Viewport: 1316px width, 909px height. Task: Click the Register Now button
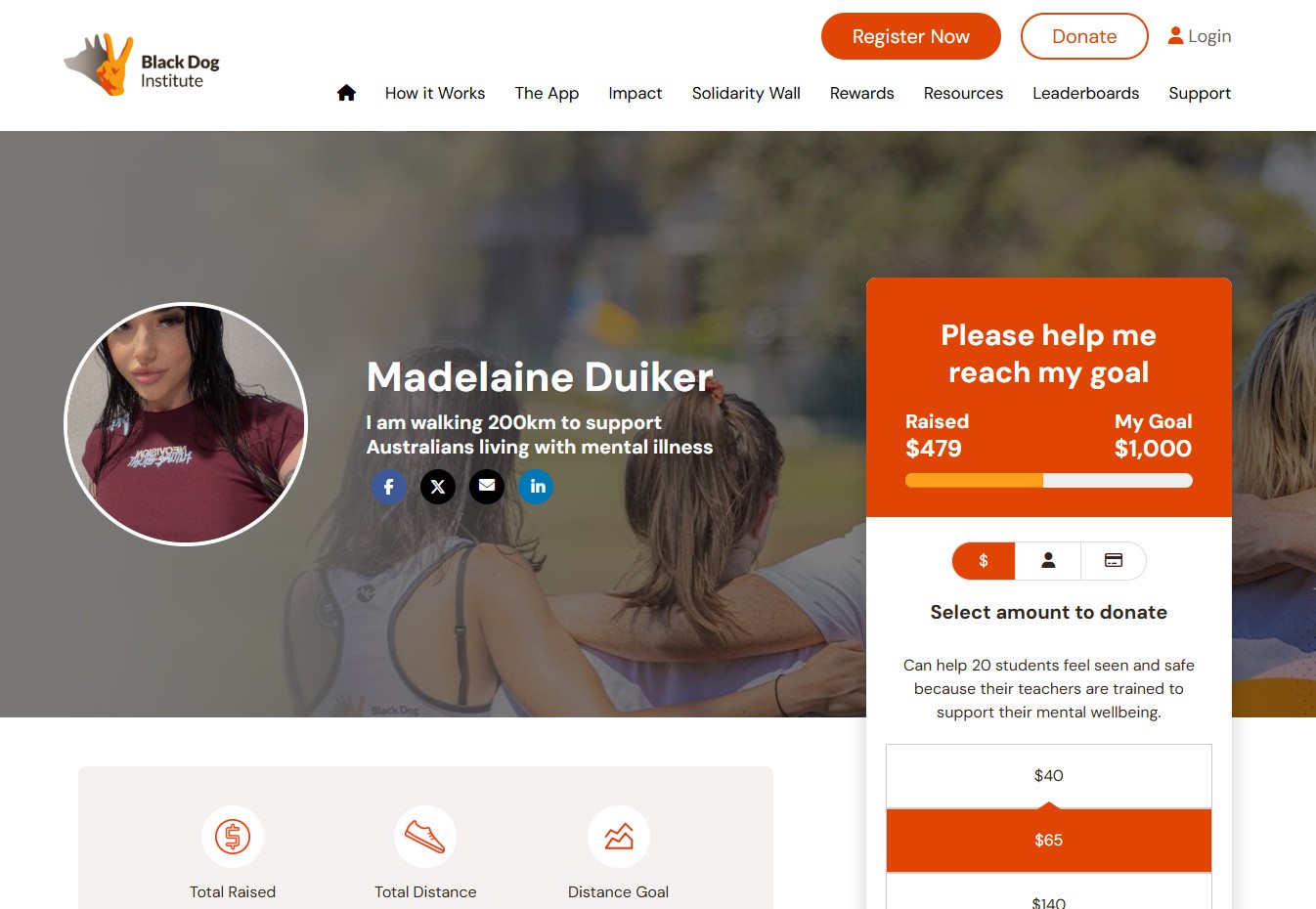coord(911,36)
